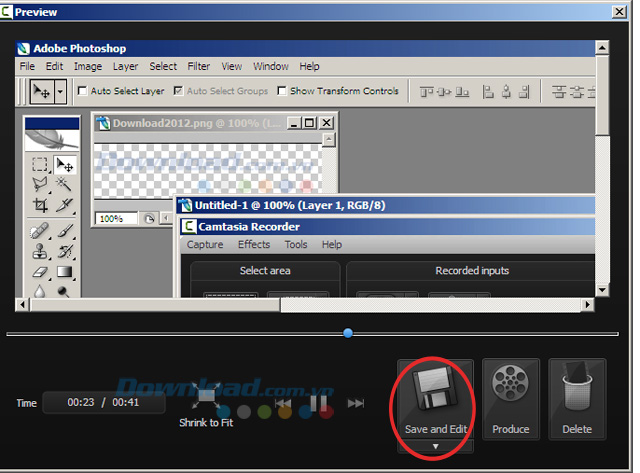Click the time display 00:23 / 00:41

104,402
